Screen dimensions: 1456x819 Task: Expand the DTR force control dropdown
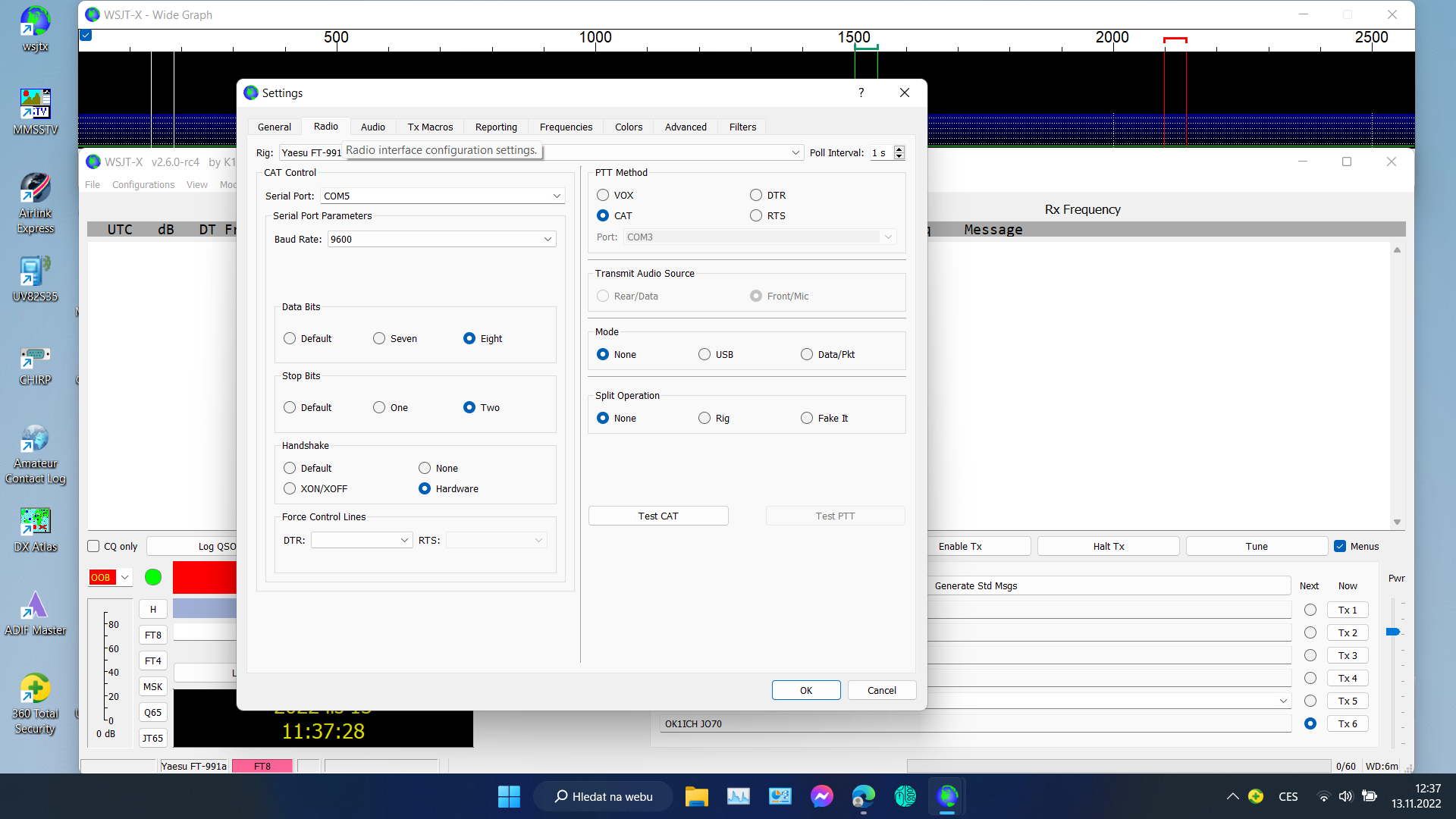coord(403,540)
